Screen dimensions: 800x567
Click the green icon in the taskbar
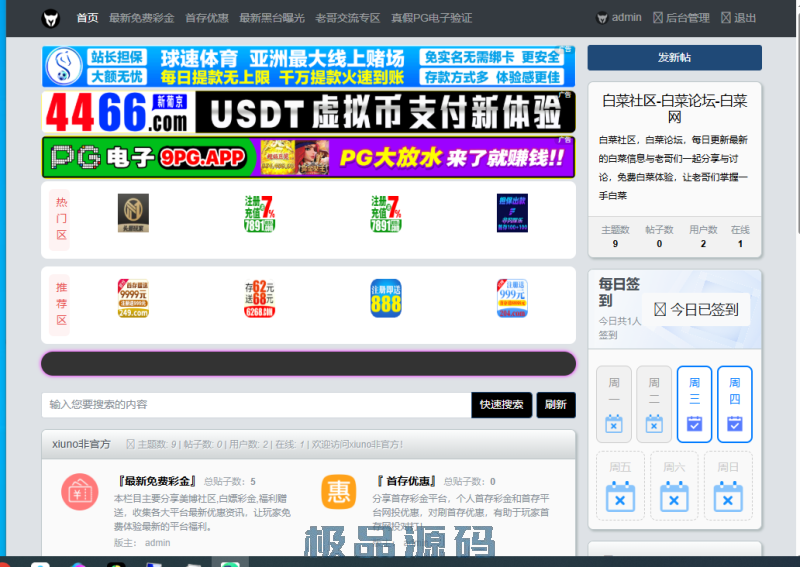click(x=230, y=563)
